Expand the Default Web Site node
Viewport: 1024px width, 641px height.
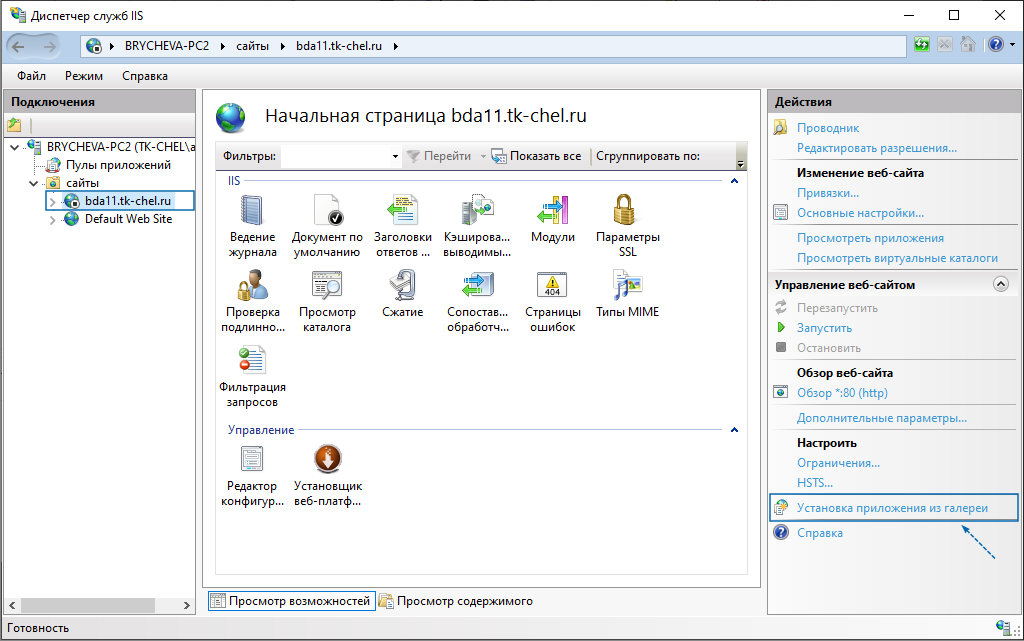pos(52,220)
